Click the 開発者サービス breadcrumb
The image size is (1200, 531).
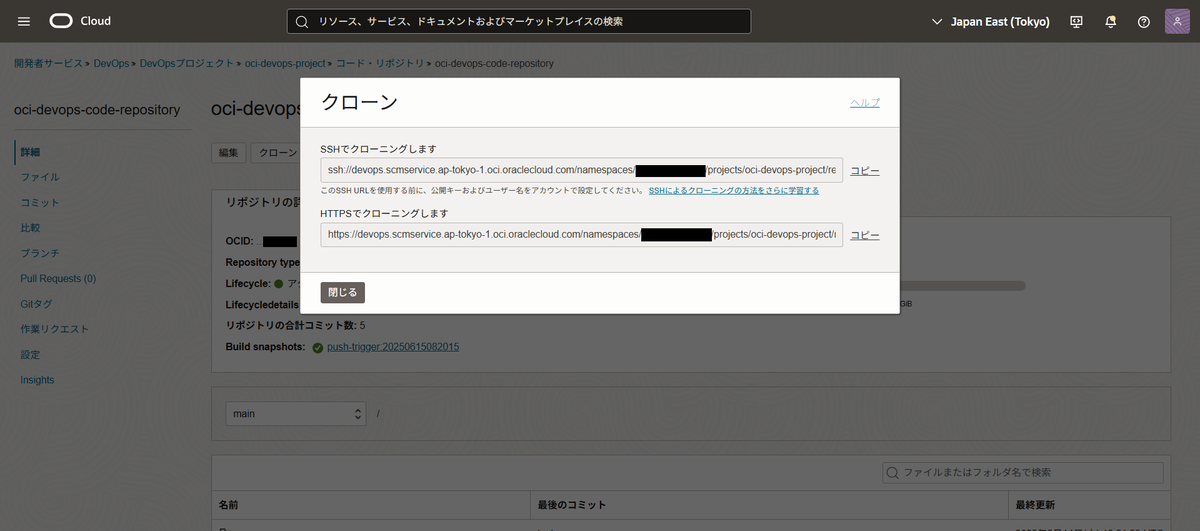tap(49, 63)
